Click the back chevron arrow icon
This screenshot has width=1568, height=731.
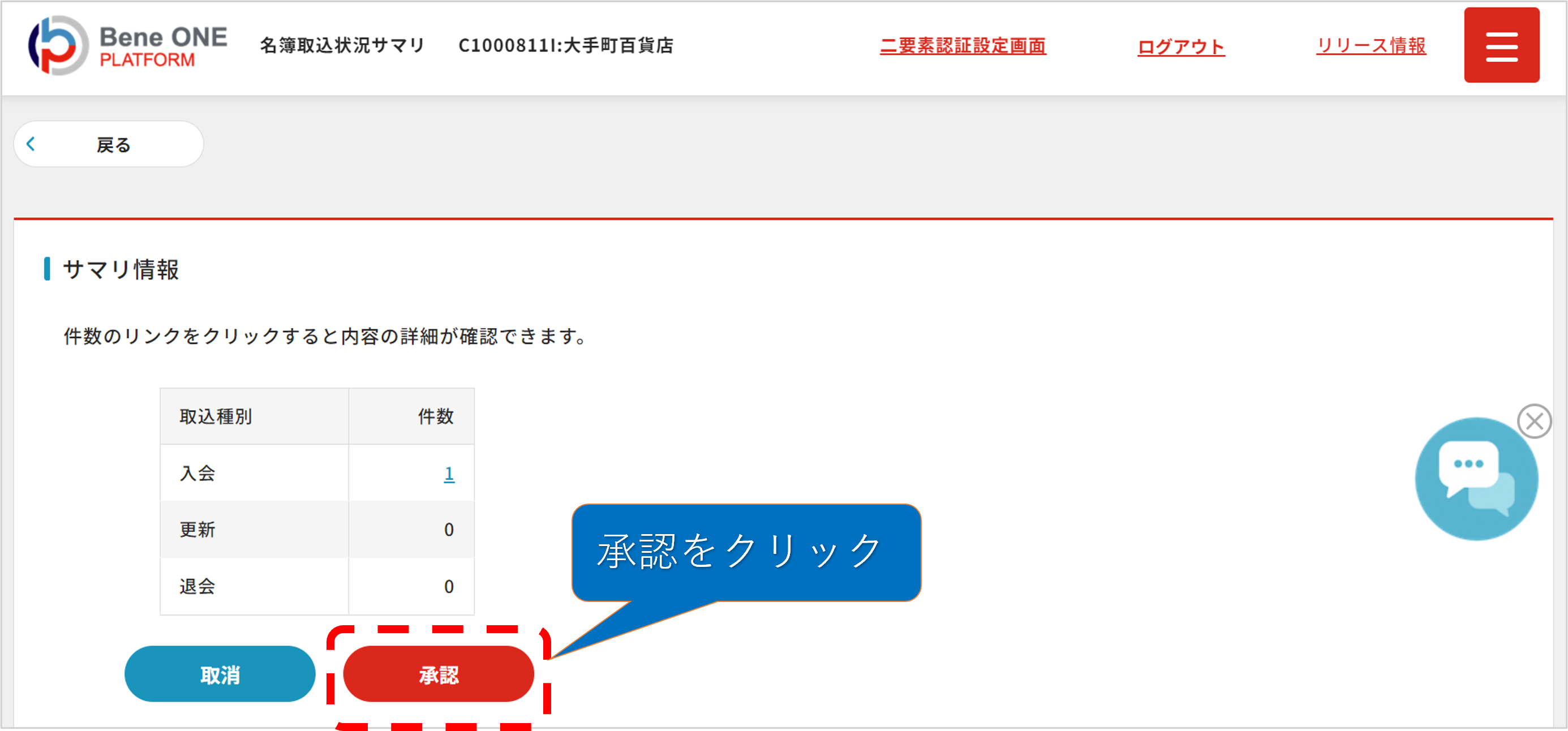tap(31, 144)
